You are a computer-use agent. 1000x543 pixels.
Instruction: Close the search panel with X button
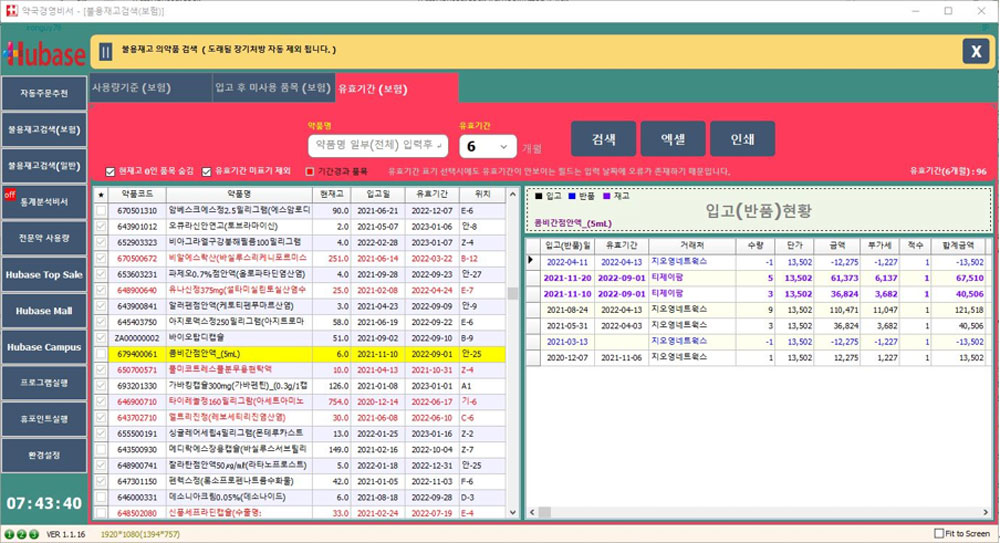point(976,51)
